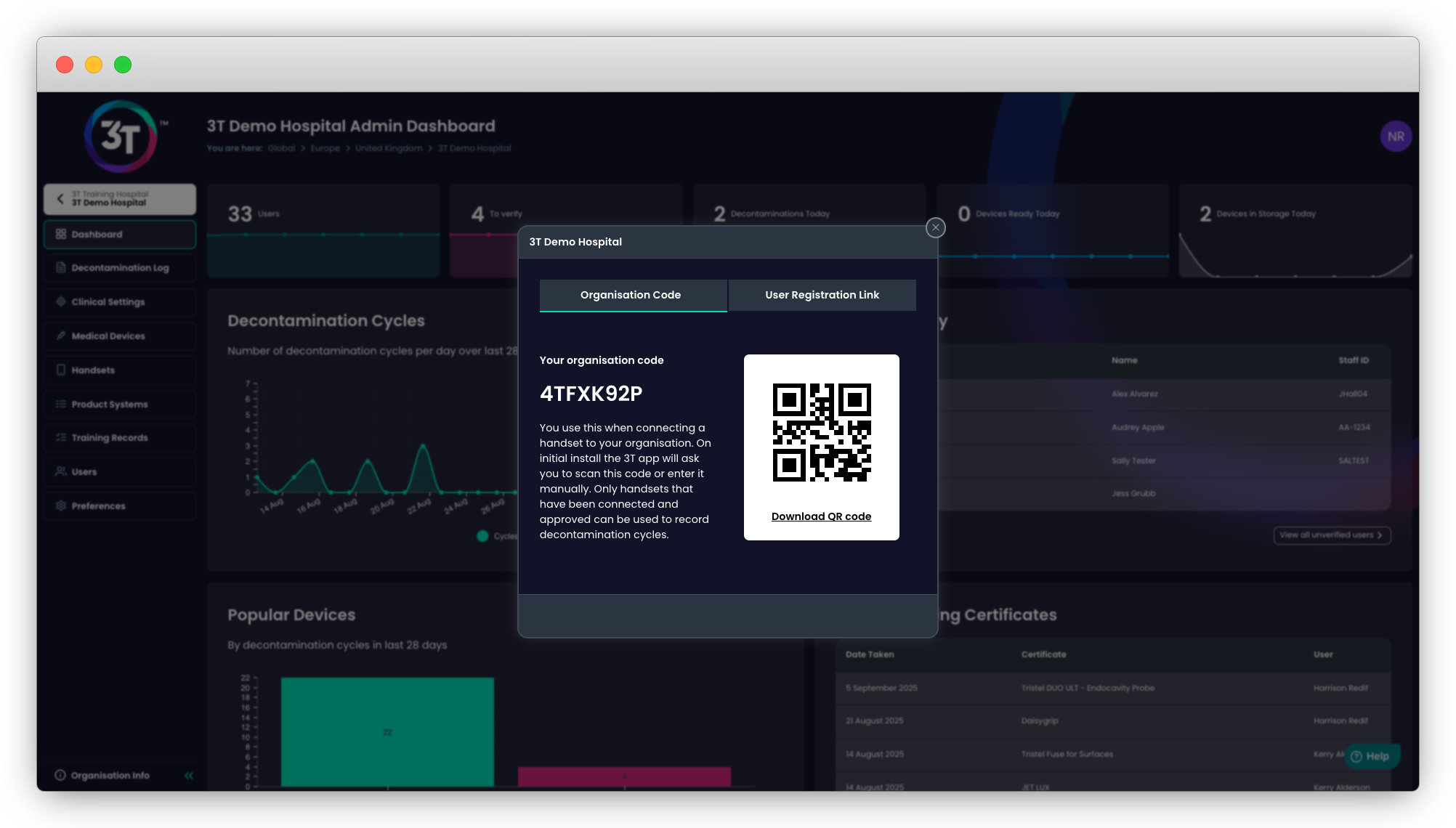Click the Europe breadcrumb link
1456x828 pixels.
[x=325, y=148]
